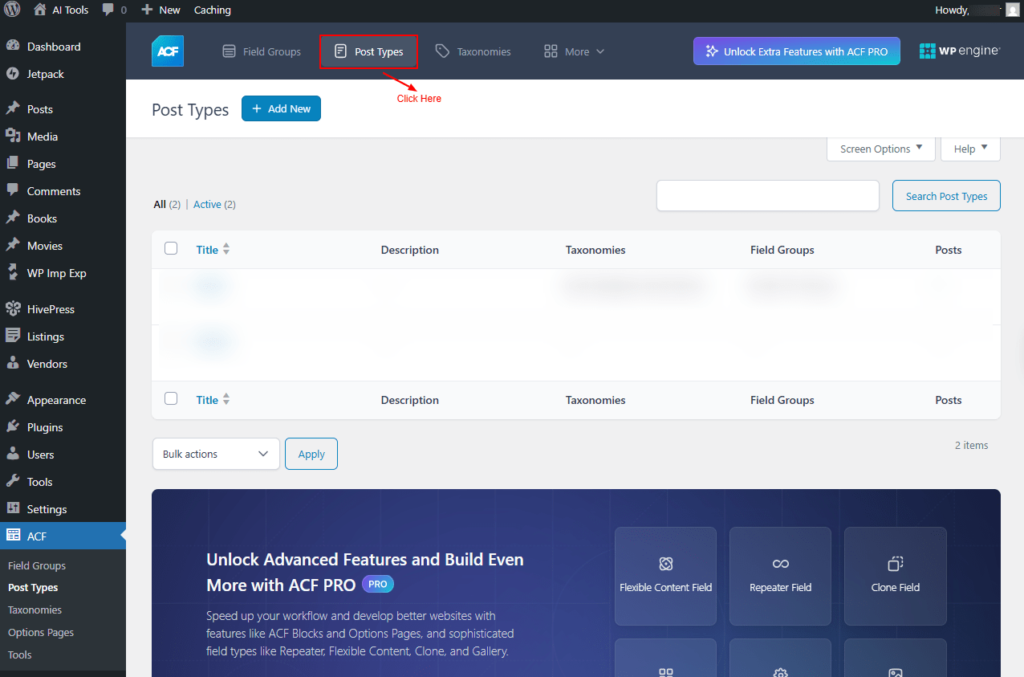Tick the select-all checkbox in table header

pos(171,249)
